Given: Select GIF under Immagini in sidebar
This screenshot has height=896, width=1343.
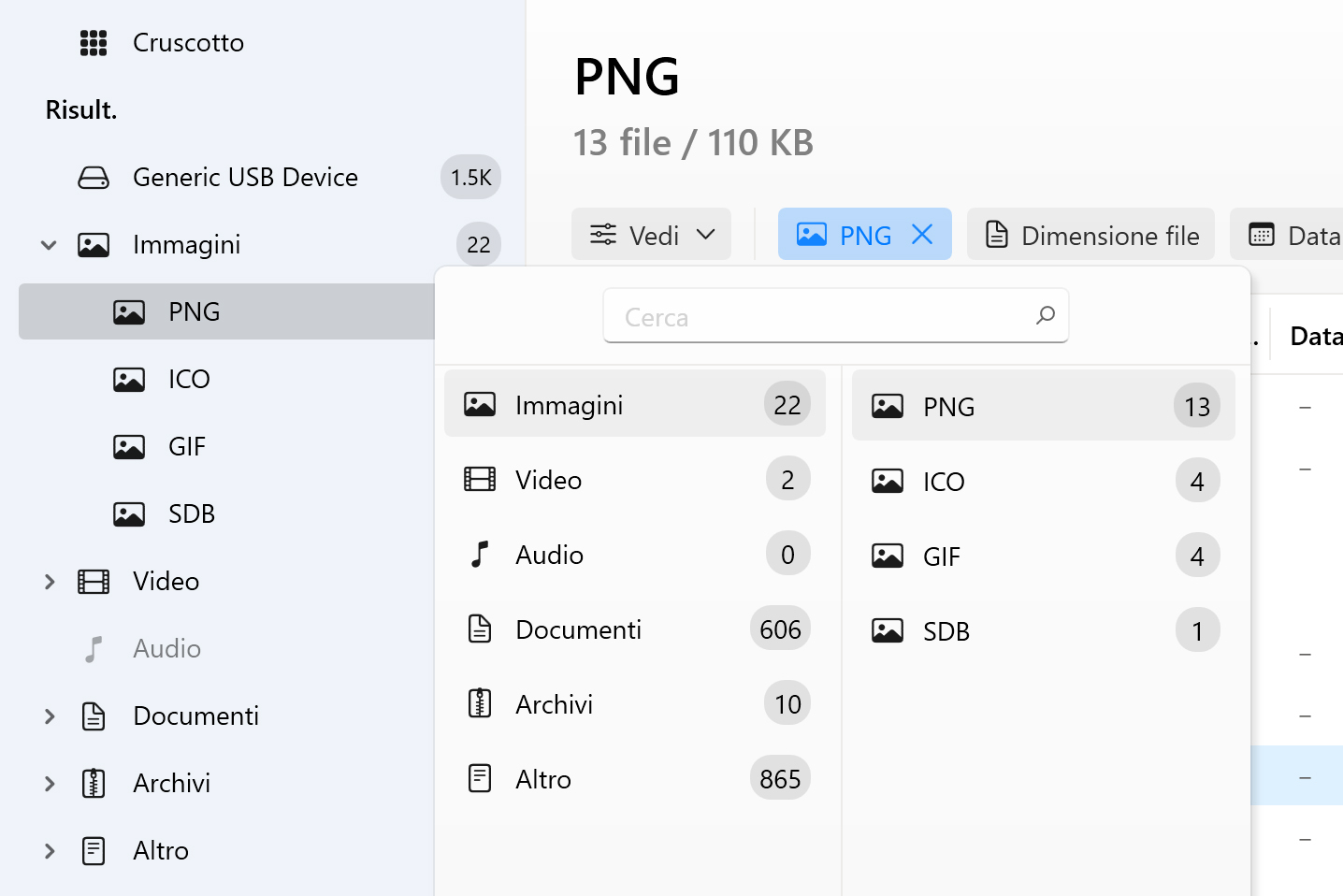Looking at the screenshot, I should [x=227, y=447].
